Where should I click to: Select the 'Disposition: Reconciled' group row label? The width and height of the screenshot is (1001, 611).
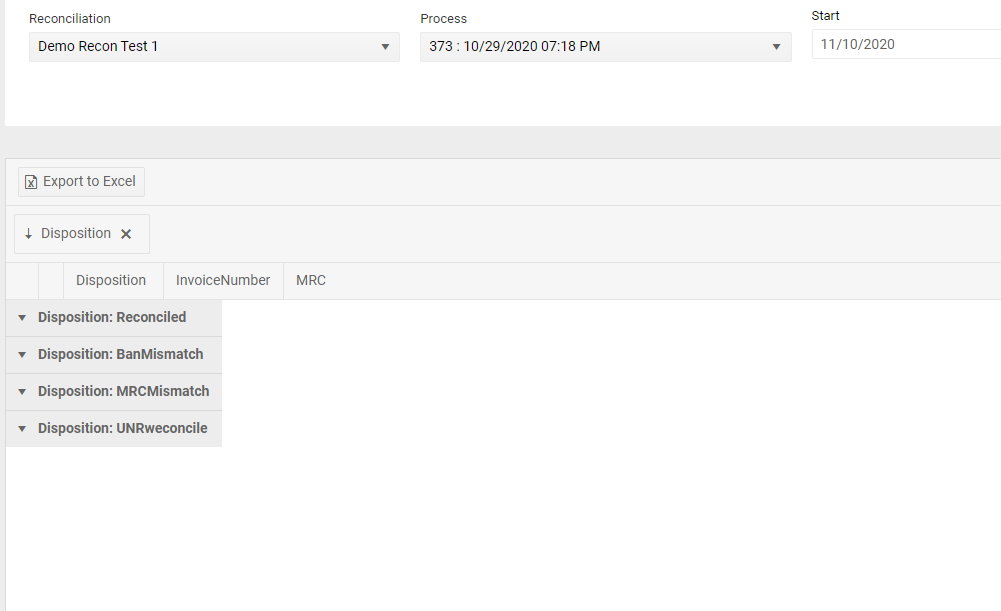click(x=112, y=317)
